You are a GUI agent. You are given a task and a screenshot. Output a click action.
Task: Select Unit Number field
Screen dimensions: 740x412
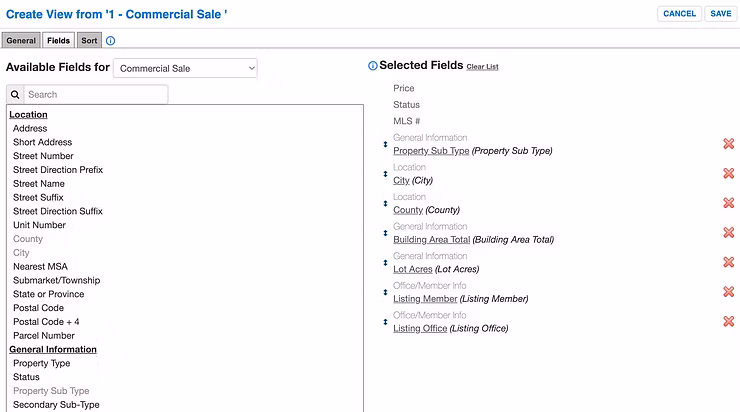pos(40,225)
